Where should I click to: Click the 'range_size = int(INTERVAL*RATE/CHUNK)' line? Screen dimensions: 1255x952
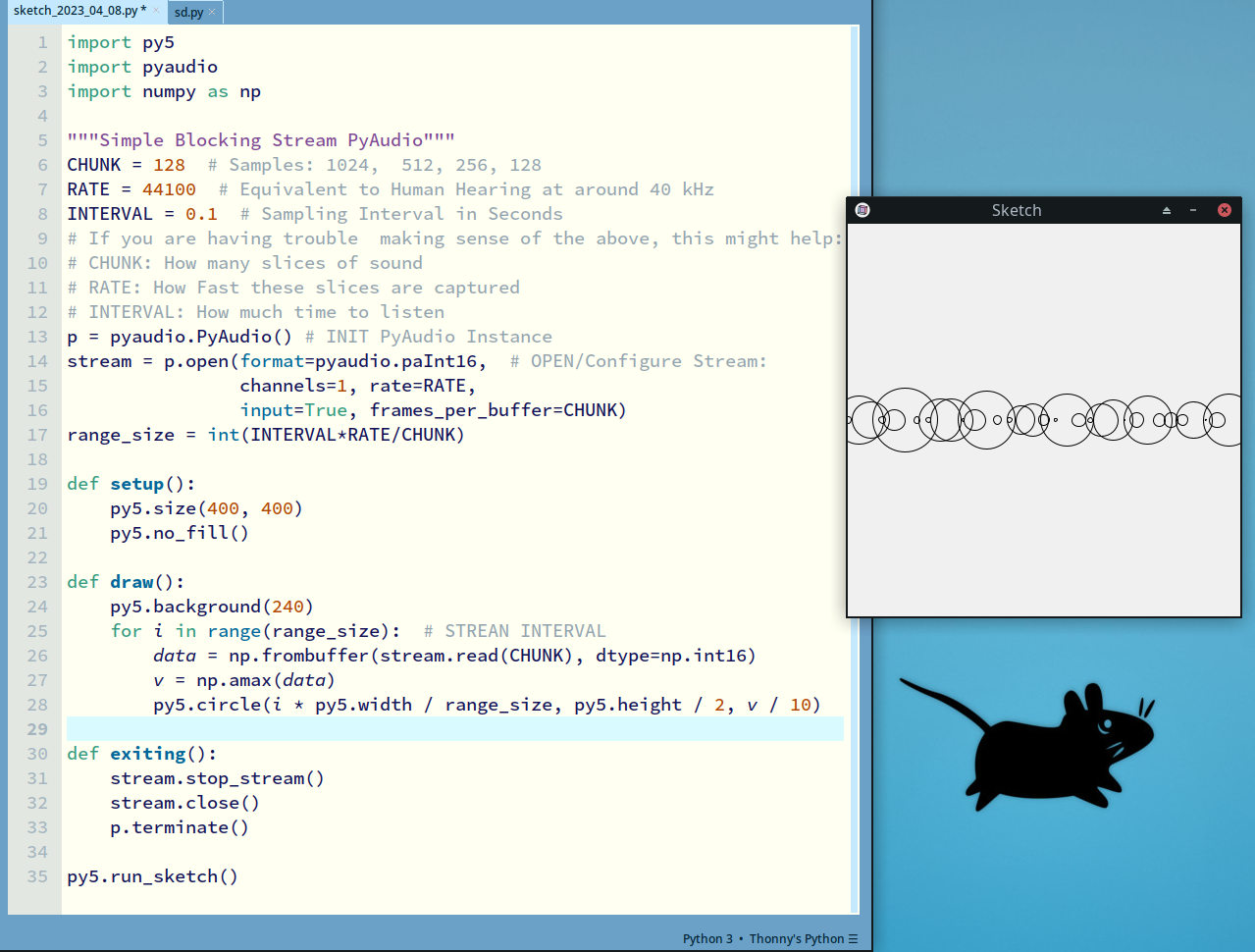tap(266, 435)
